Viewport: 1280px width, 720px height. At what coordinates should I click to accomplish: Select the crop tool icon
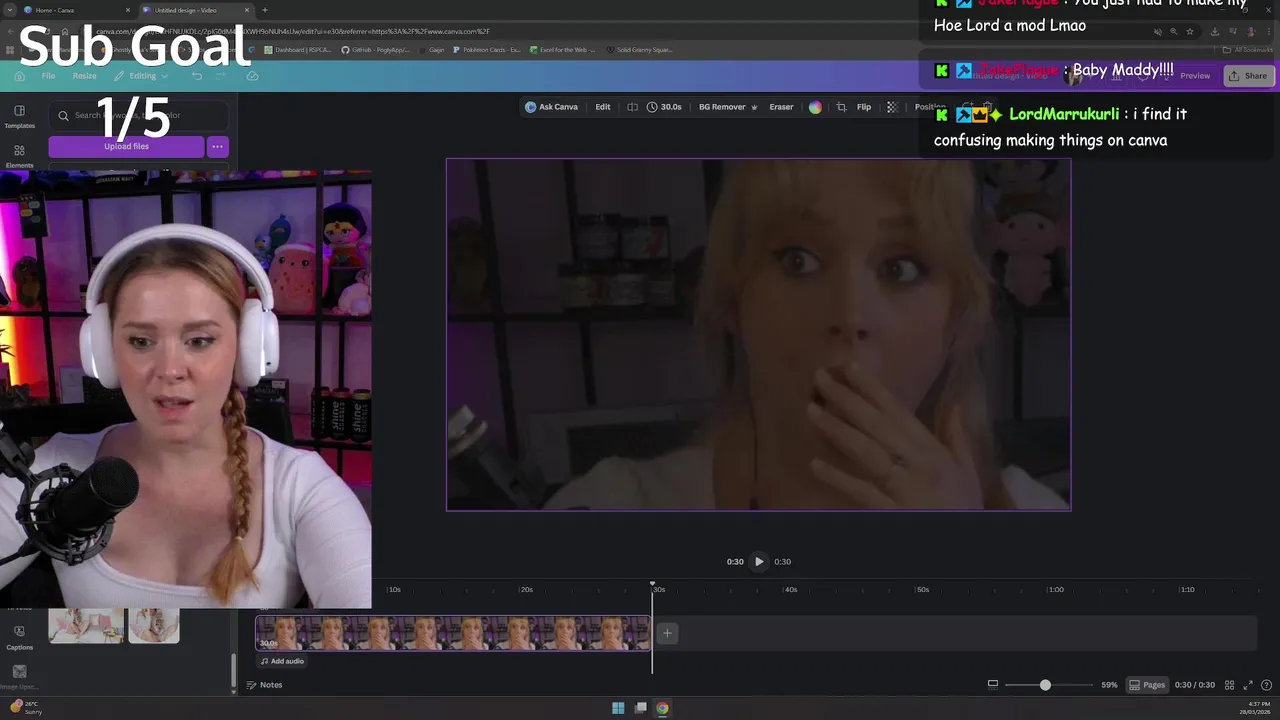pos(841,107)
